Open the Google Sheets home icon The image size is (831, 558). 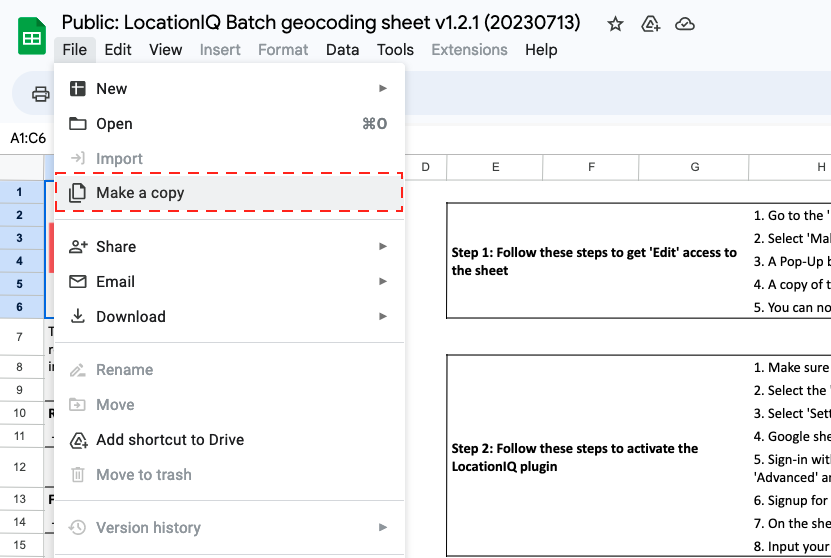pyautogui.click(x=32, y=36)
